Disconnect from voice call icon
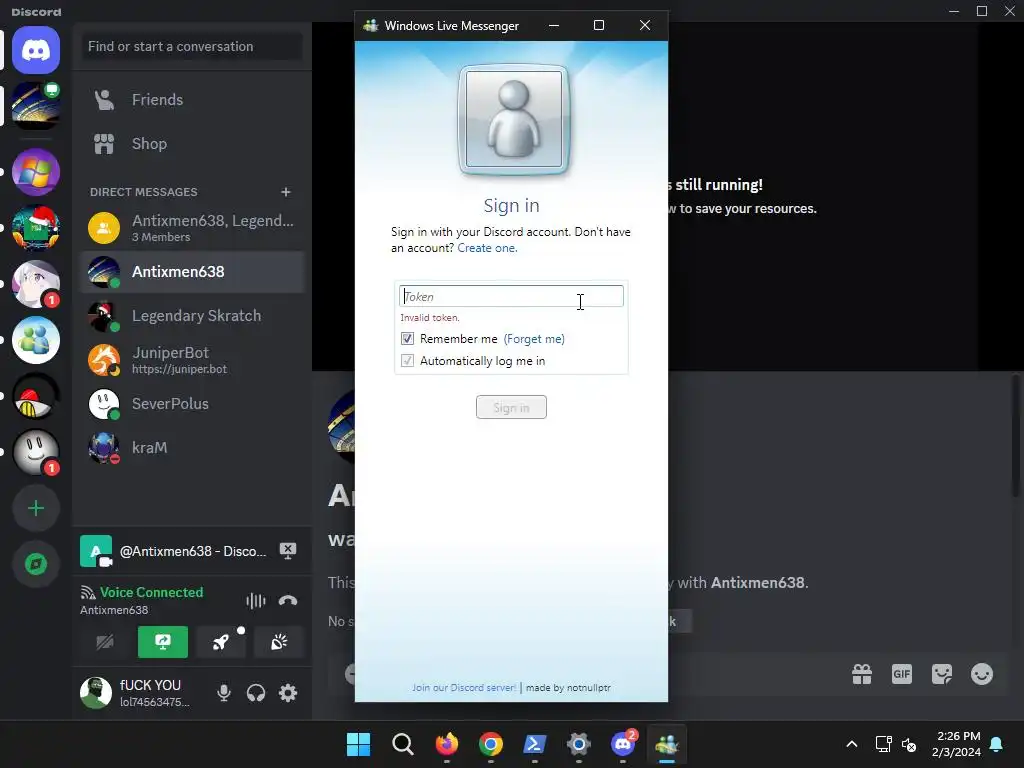Screen dimensions: 1024x768 (288, 601)
